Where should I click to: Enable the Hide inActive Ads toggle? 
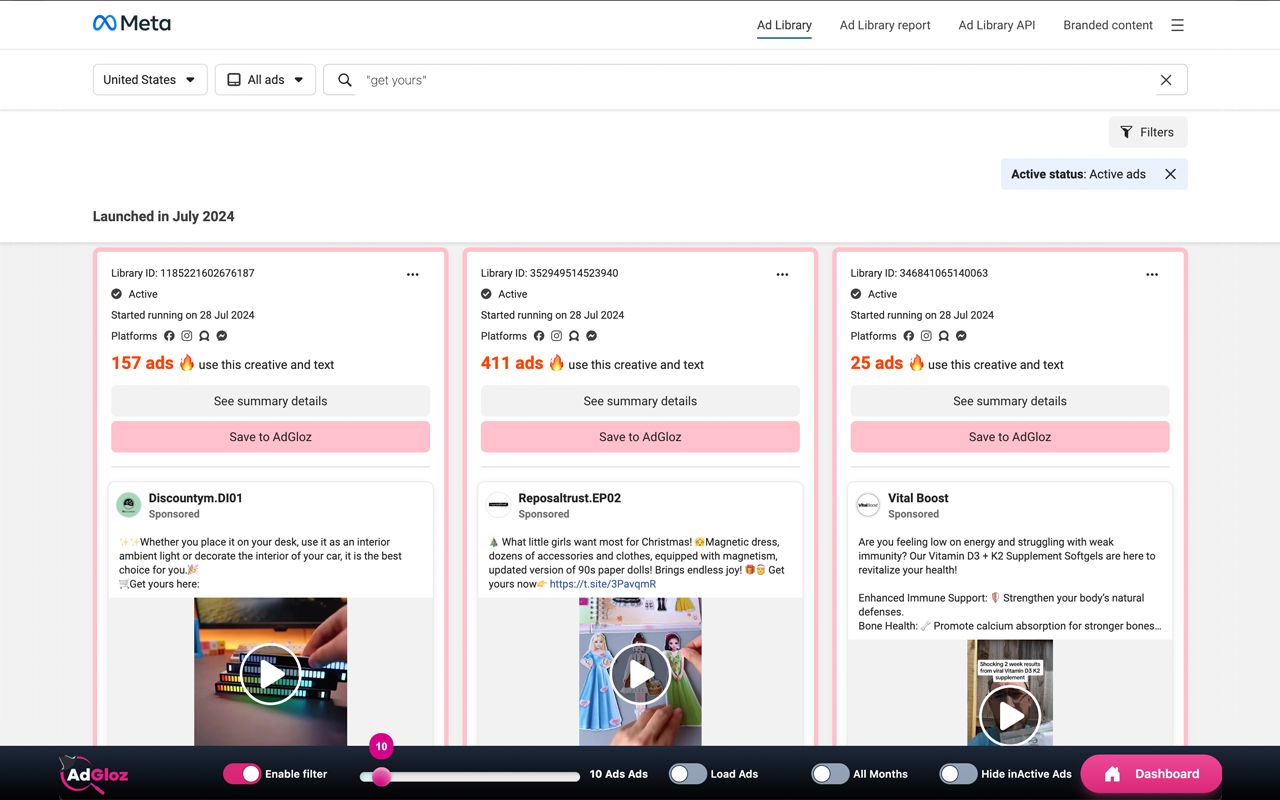click(x=957, y=774)
